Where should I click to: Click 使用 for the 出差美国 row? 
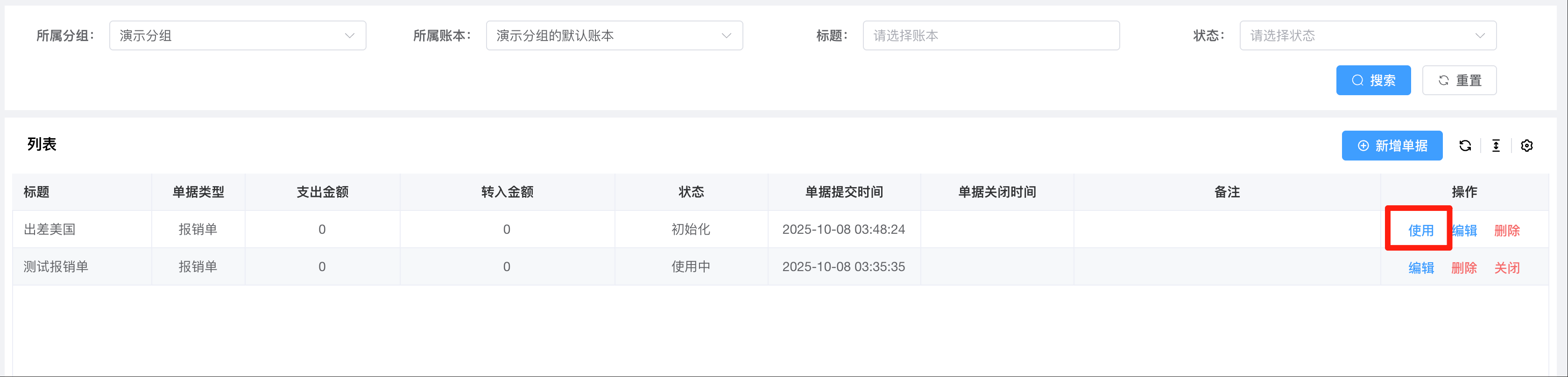[x=1421, y=230]
